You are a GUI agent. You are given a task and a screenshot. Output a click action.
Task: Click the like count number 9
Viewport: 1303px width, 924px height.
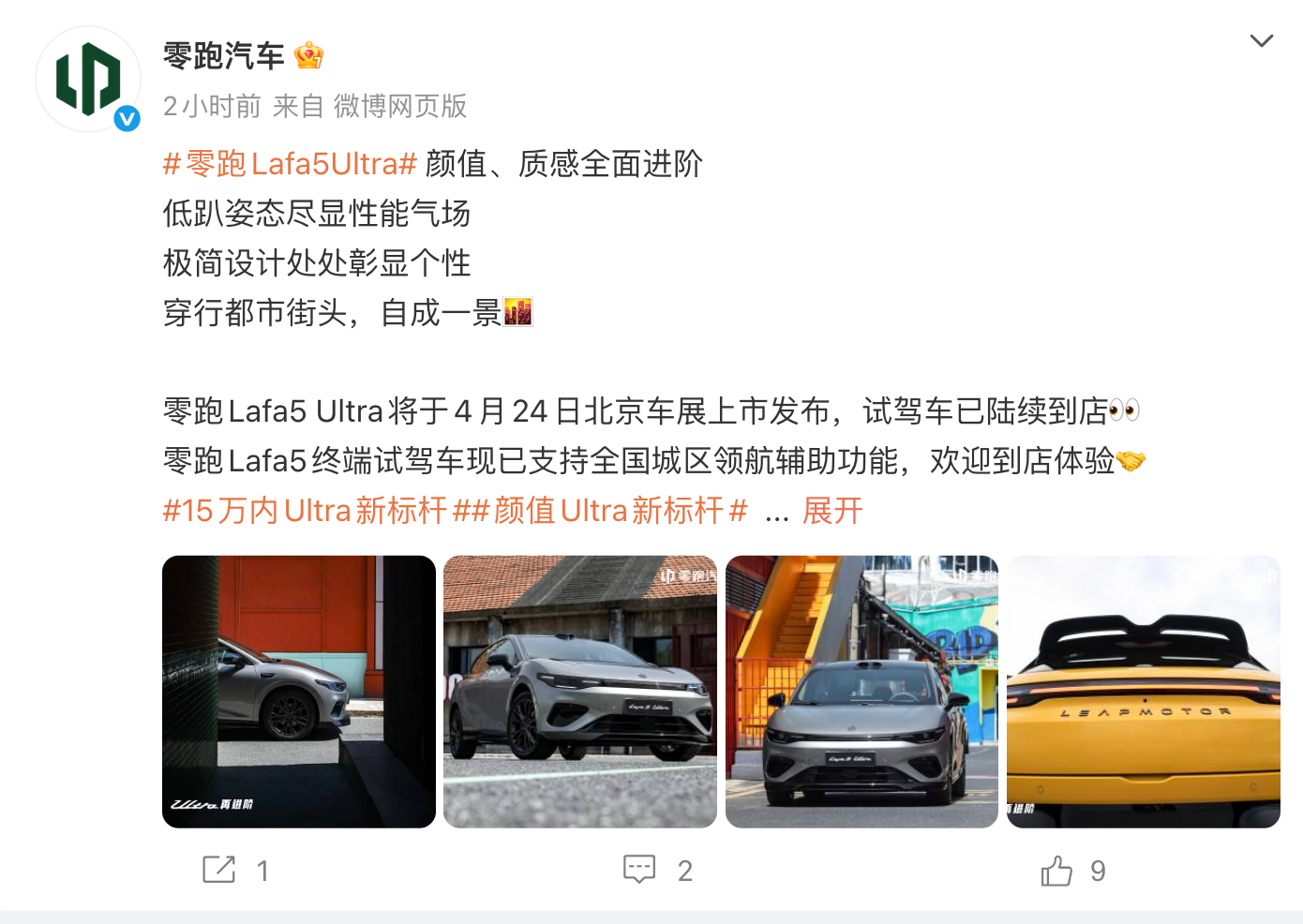pyautogui.click(x=1099, y=872)
